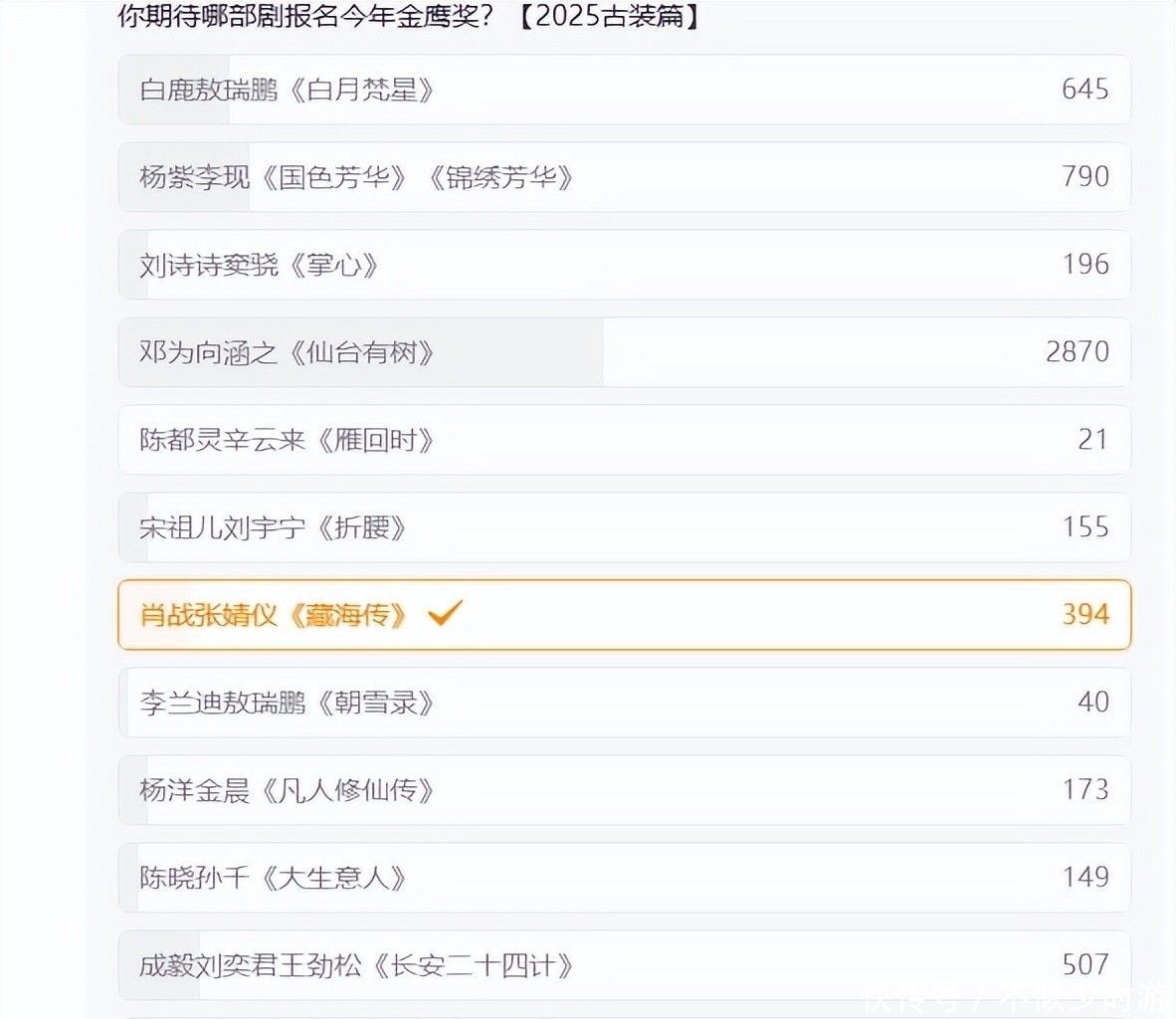Click the 790 vote count
This screenshot has width=1176, height=1019.
coord(1084,177)
